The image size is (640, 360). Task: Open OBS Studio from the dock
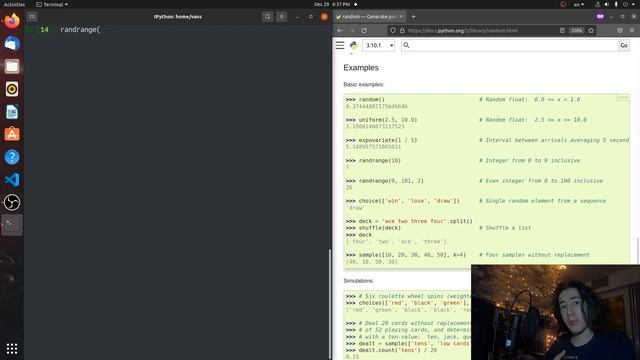click(x=12, y=202)
